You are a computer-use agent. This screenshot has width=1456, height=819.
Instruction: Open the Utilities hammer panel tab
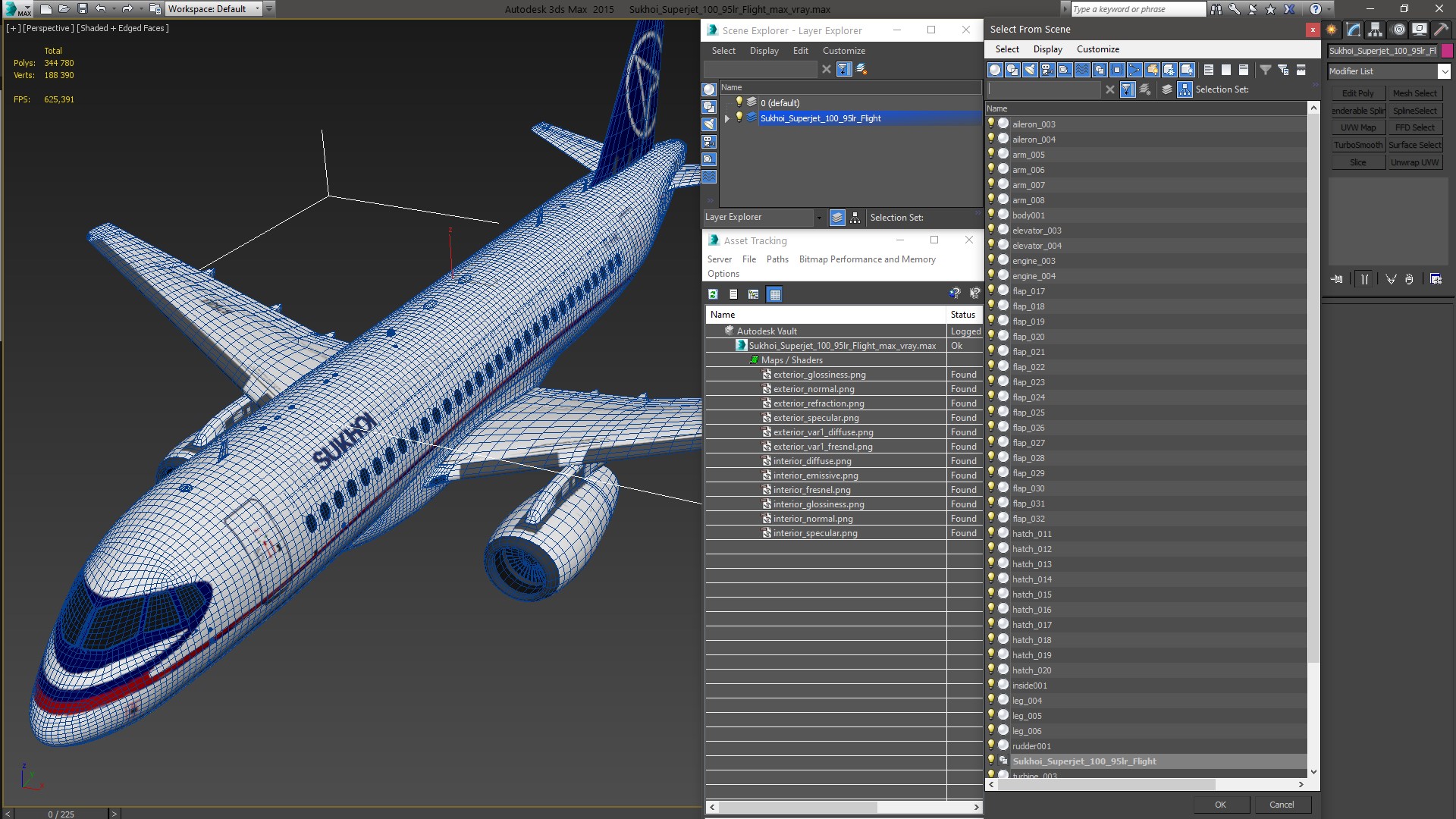click(x=1441, y=30)
